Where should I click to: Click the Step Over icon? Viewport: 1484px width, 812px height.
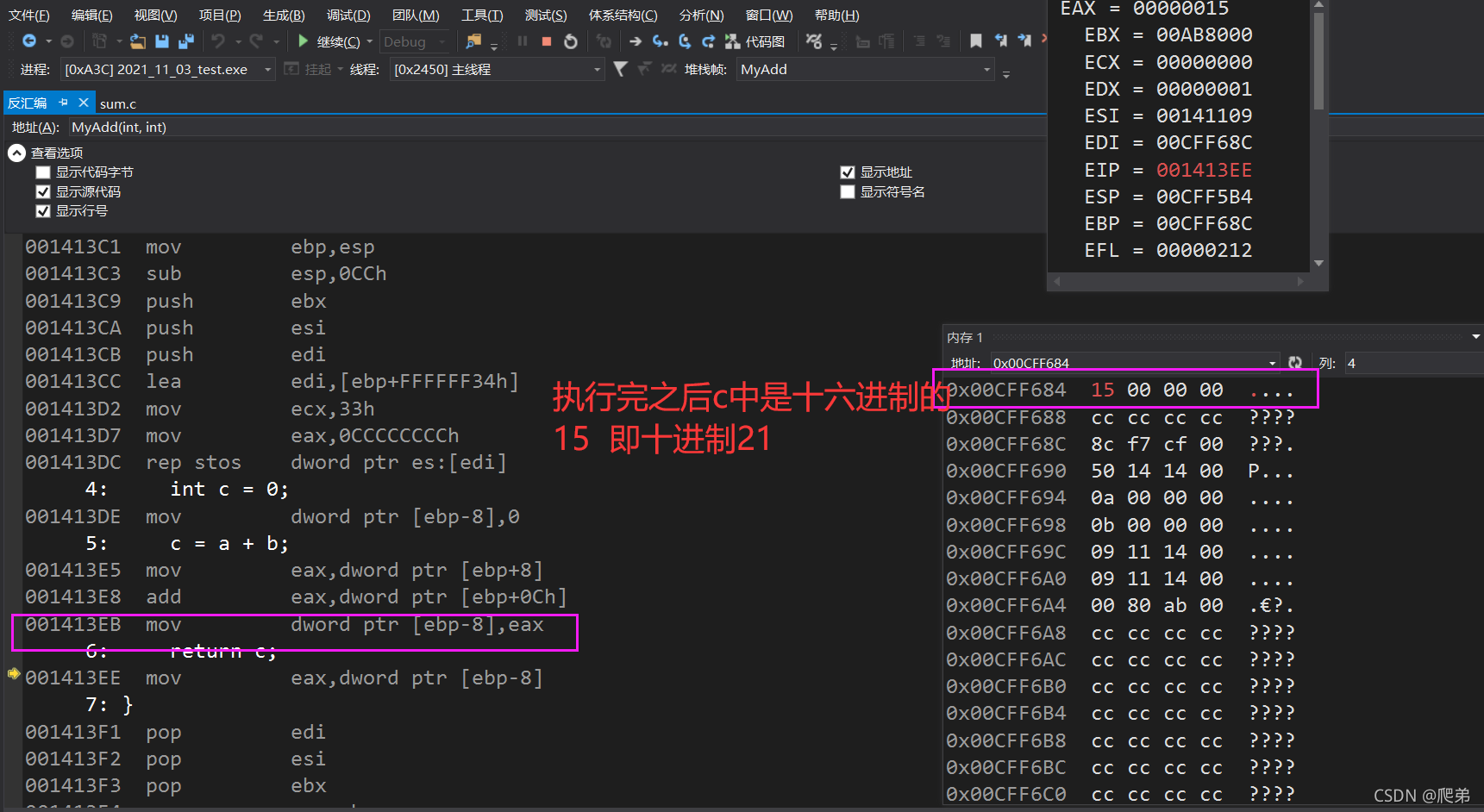click(685, 41)
